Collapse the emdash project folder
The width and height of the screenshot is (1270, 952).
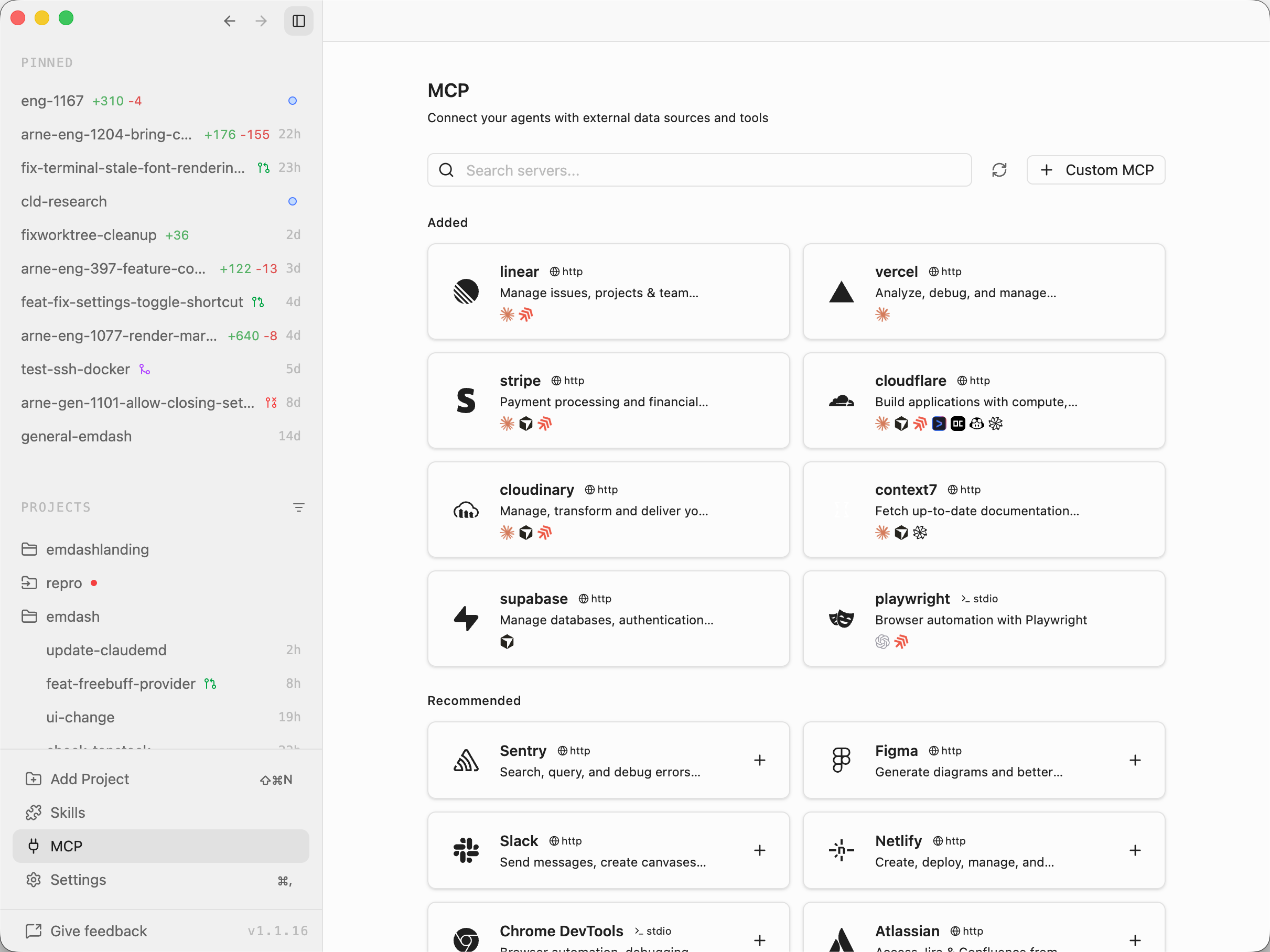tap(29, 616)
